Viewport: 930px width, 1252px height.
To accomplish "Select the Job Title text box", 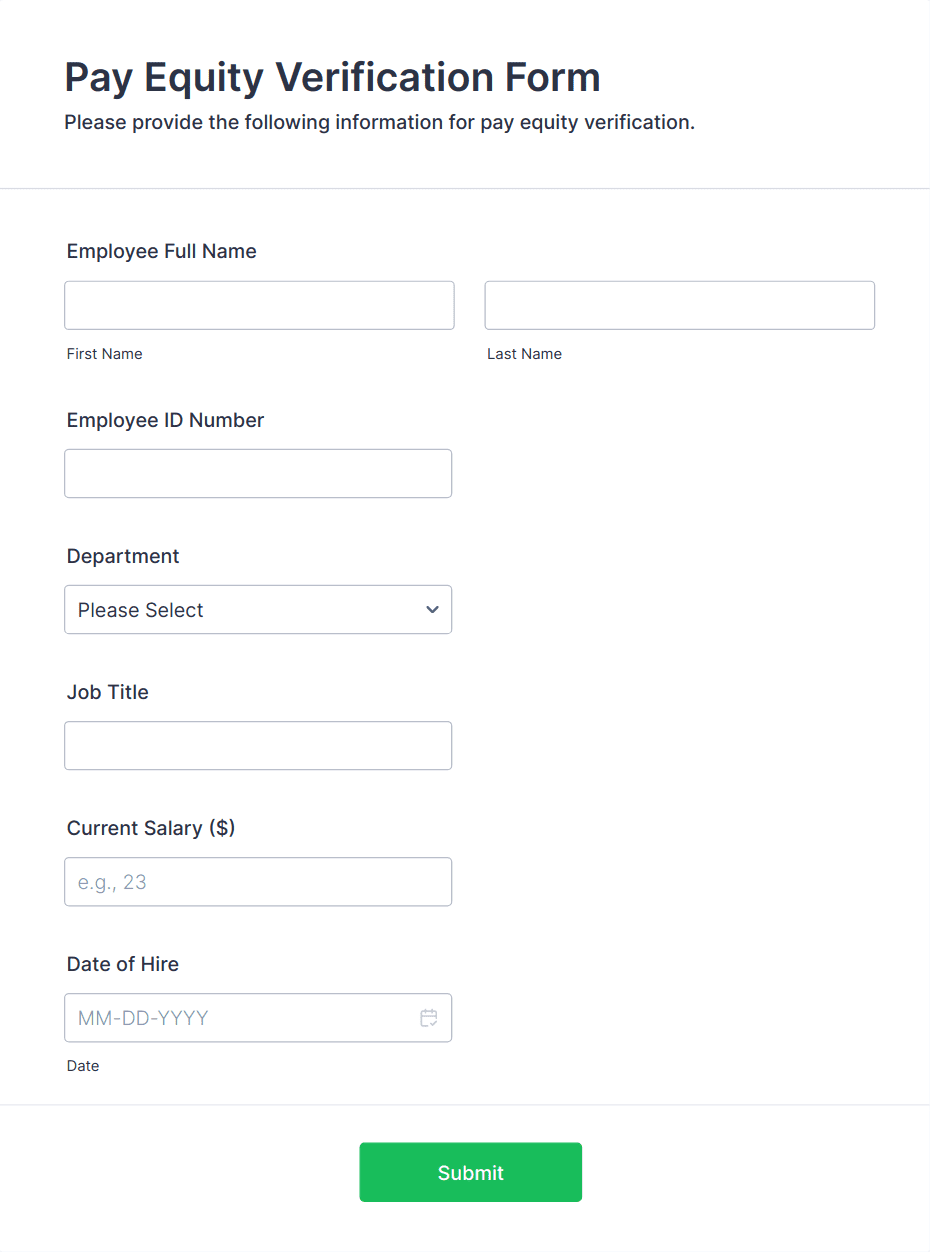I will 258,745.
